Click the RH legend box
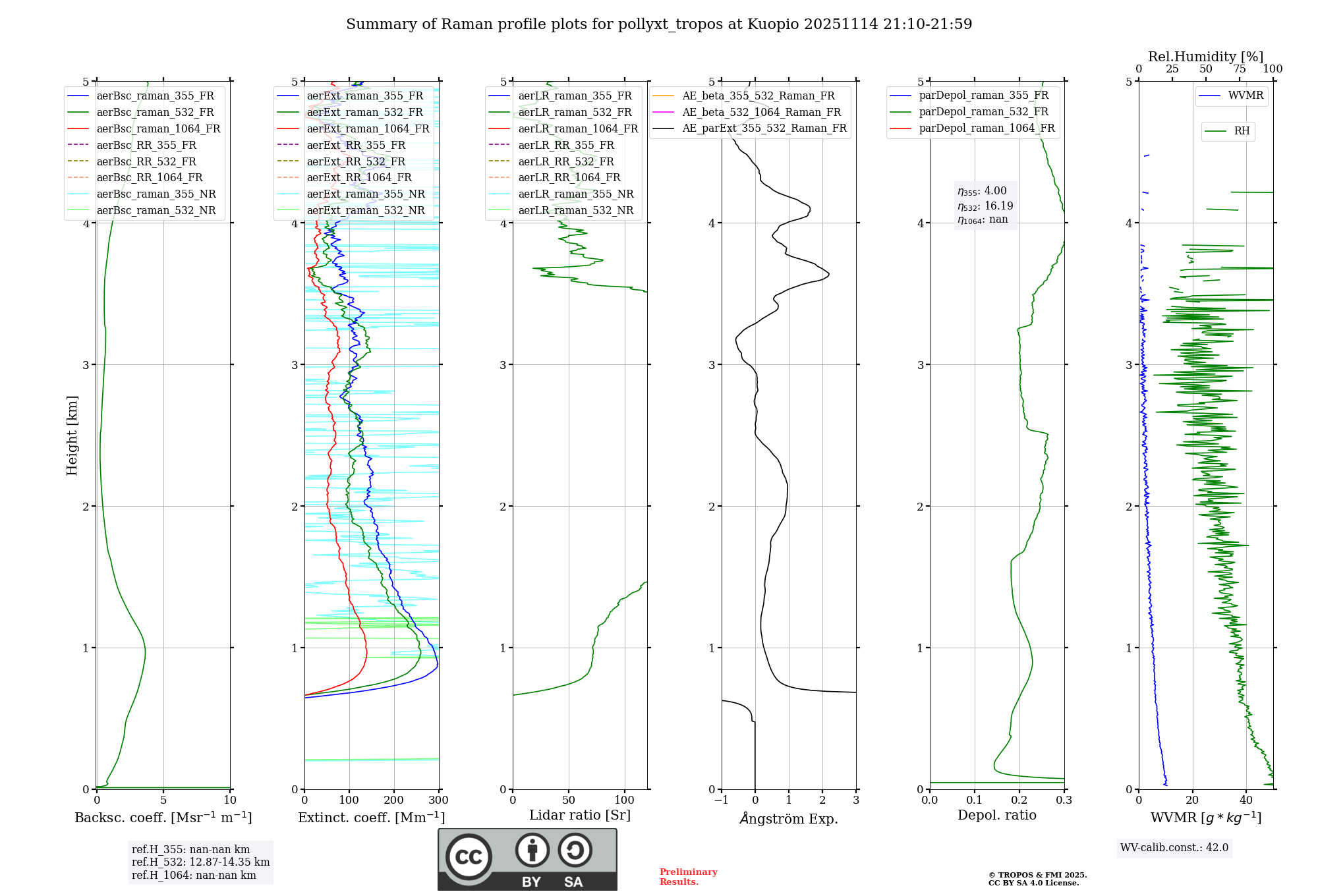1318x896 pixels. point(1228,131)
